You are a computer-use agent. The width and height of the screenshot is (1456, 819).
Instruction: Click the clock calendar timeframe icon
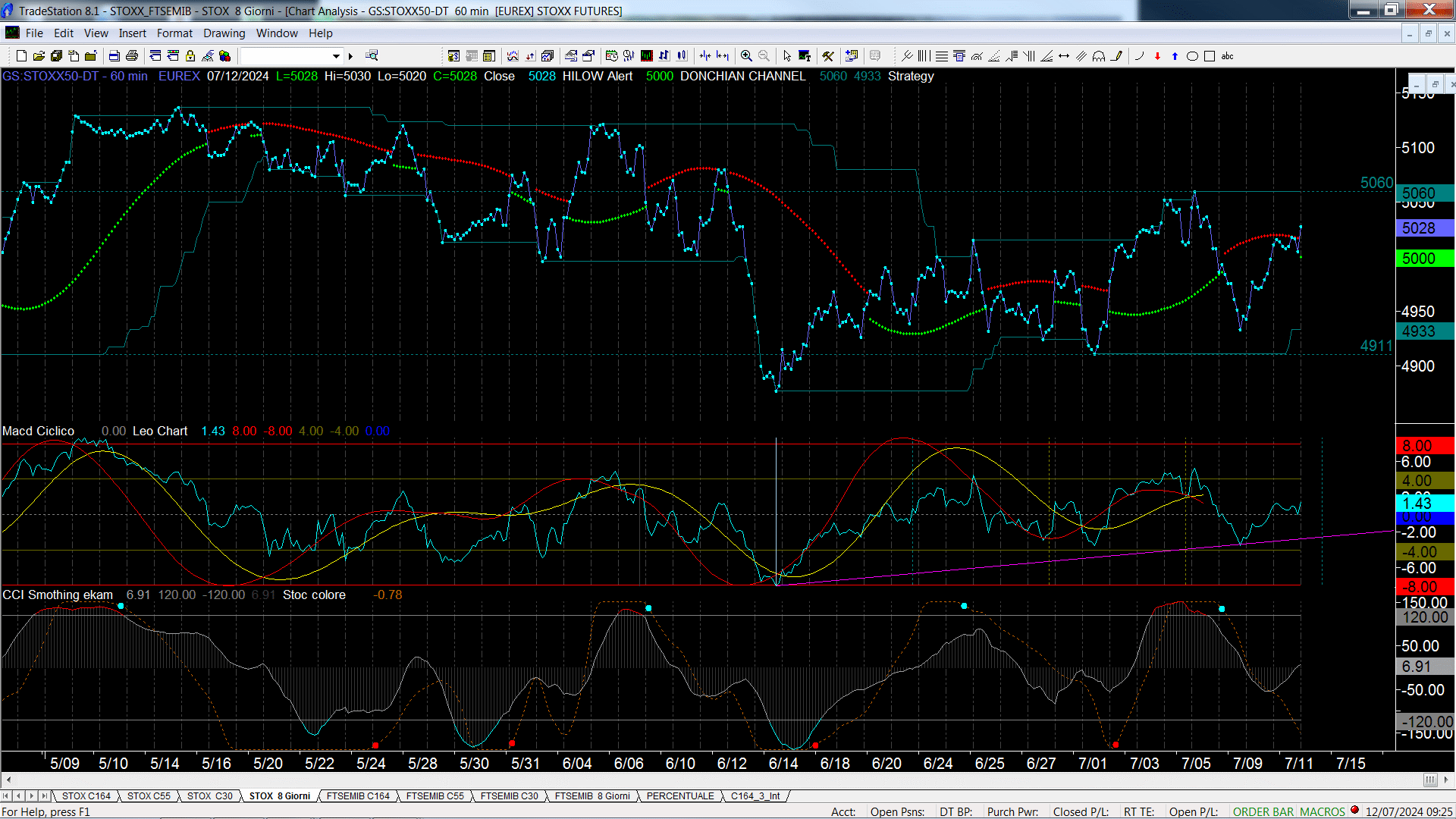point(612,55)
